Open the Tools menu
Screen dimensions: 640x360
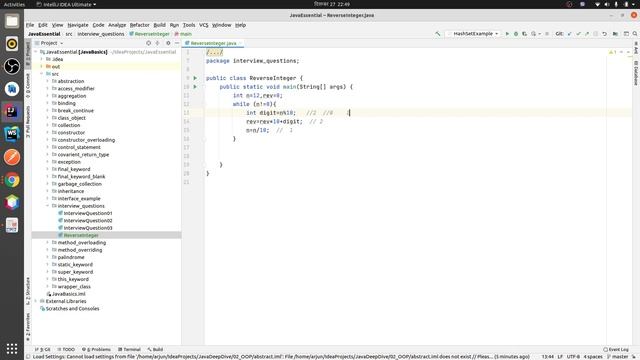[189, 25]
